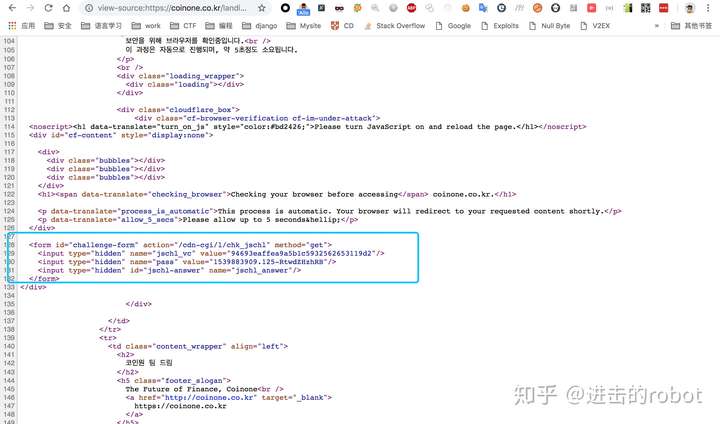Viewport: 720px width, 424px height.
Task: Click the footer_slogan h5 line
Action: pyautogui.click(x=174, y=380)
